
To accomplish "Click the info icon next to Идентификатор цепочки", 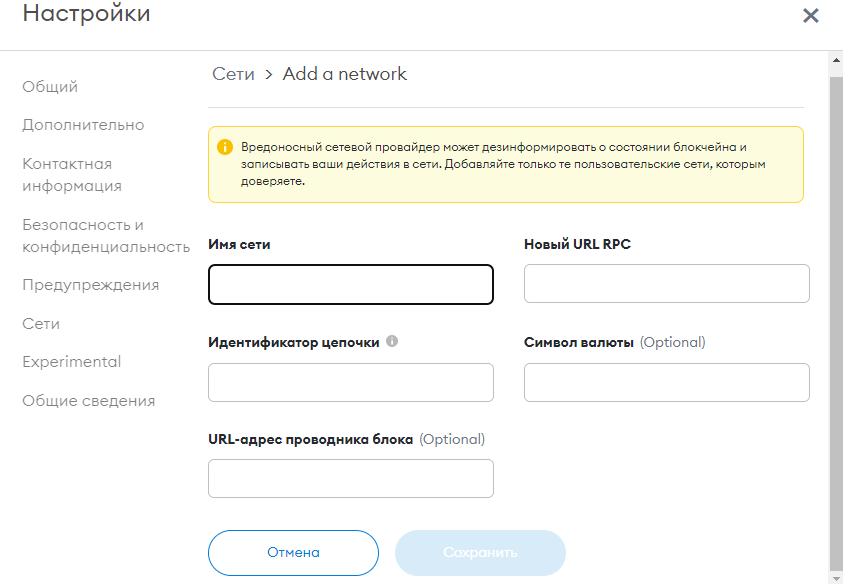I will 392,341.
